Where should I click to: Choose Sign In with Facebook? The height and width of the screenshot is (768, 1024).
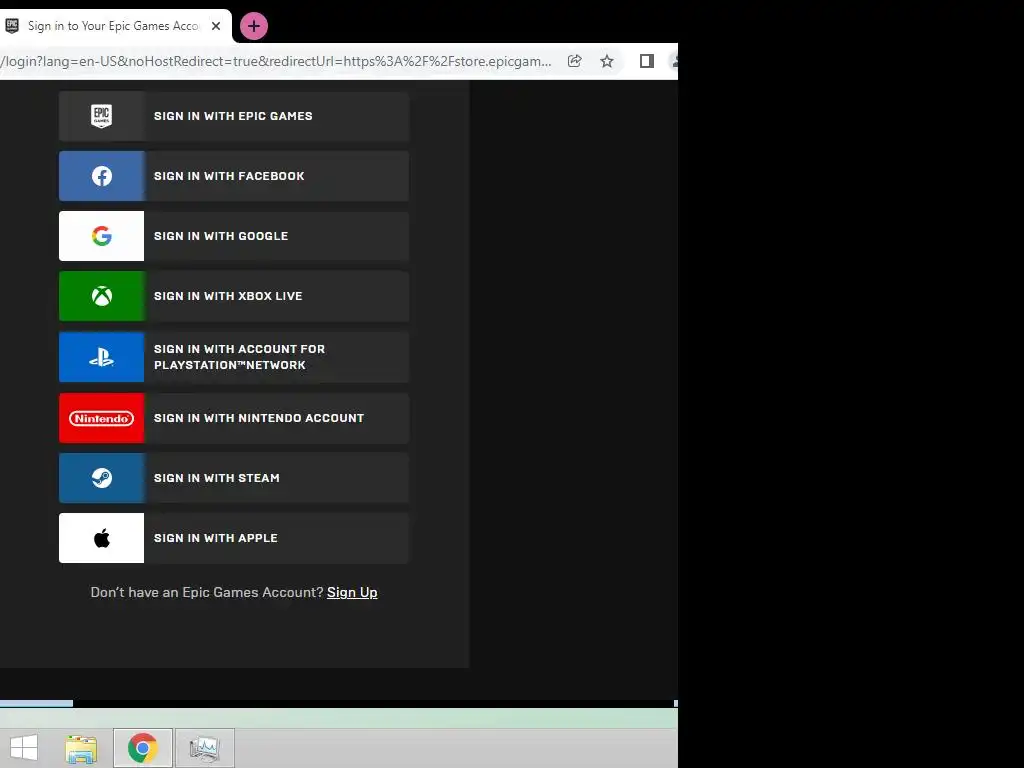[234, 176]
